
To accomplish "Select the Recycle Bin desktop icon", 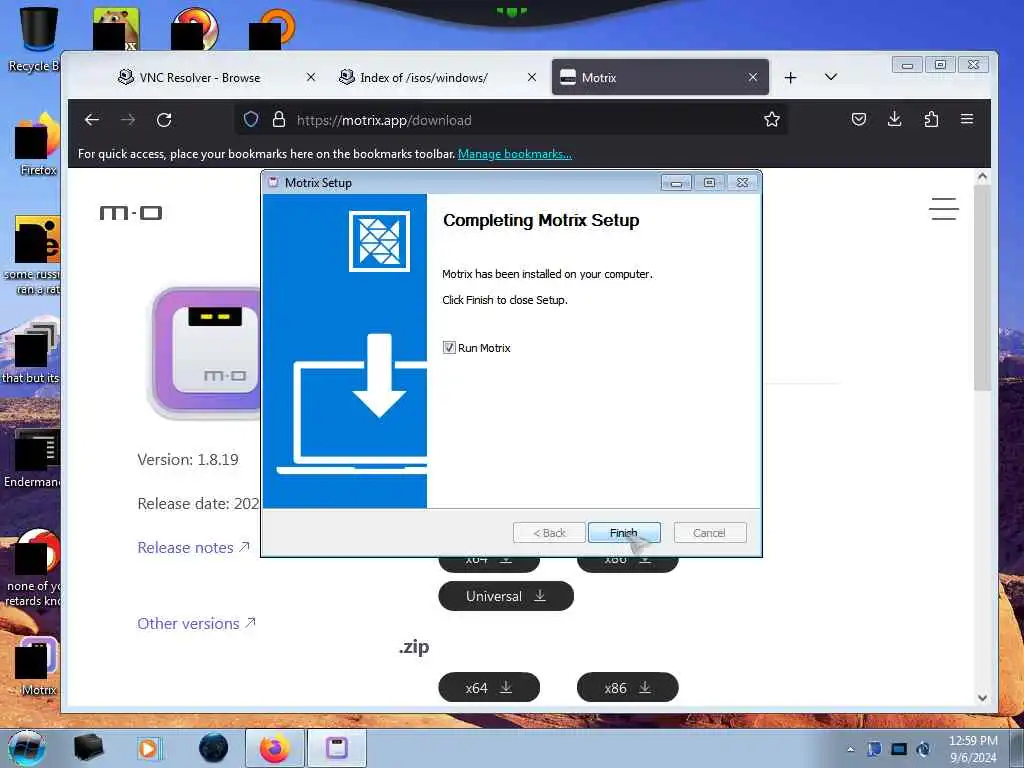I will click(x=36, y=39).
